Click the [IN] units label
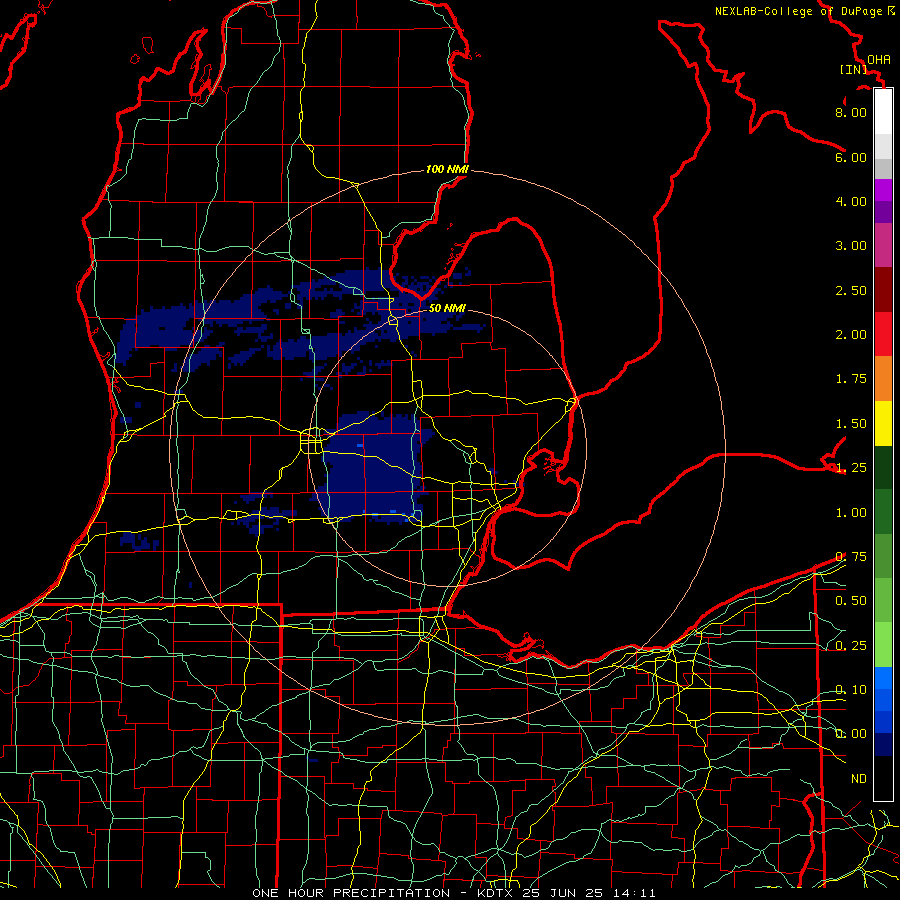This screenshot has height=900, width=900. 853,69
